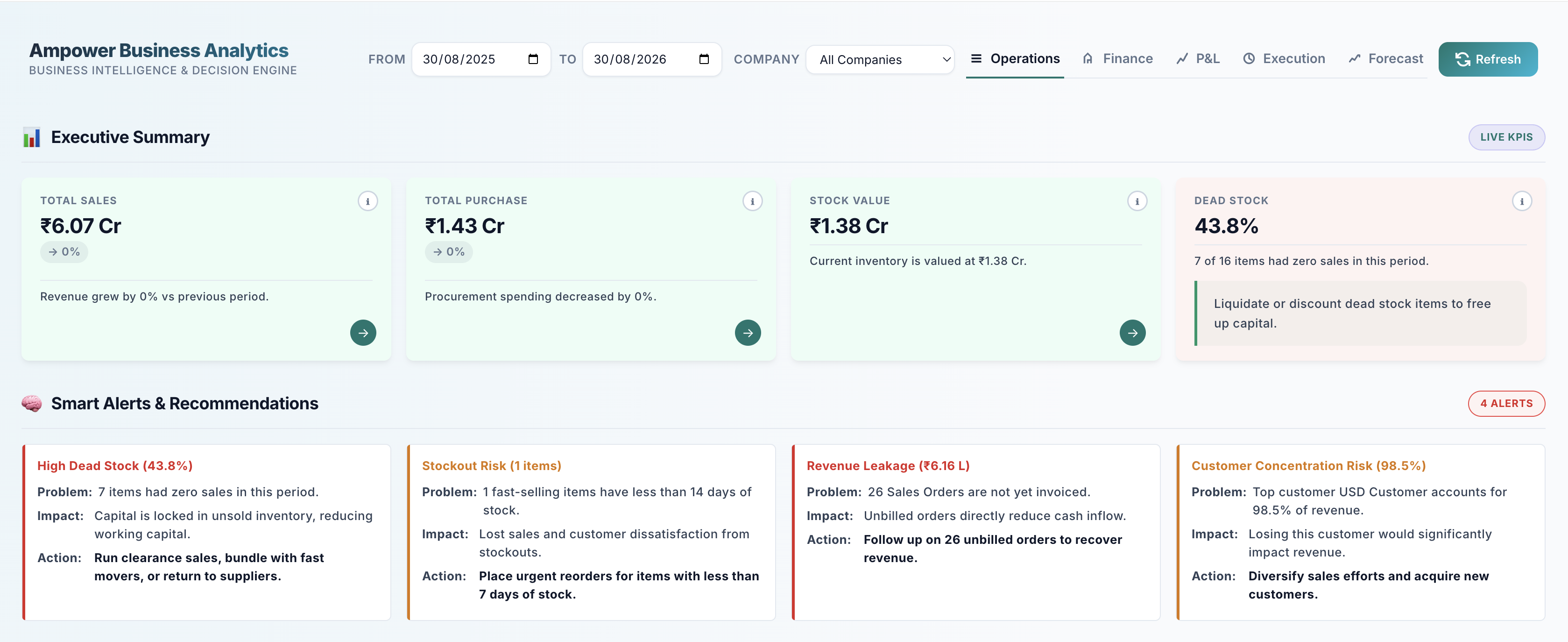This screenshot has width=1568, height=642.
Task: Expand the All Companies dropdown
Action: tap(880, 60)
